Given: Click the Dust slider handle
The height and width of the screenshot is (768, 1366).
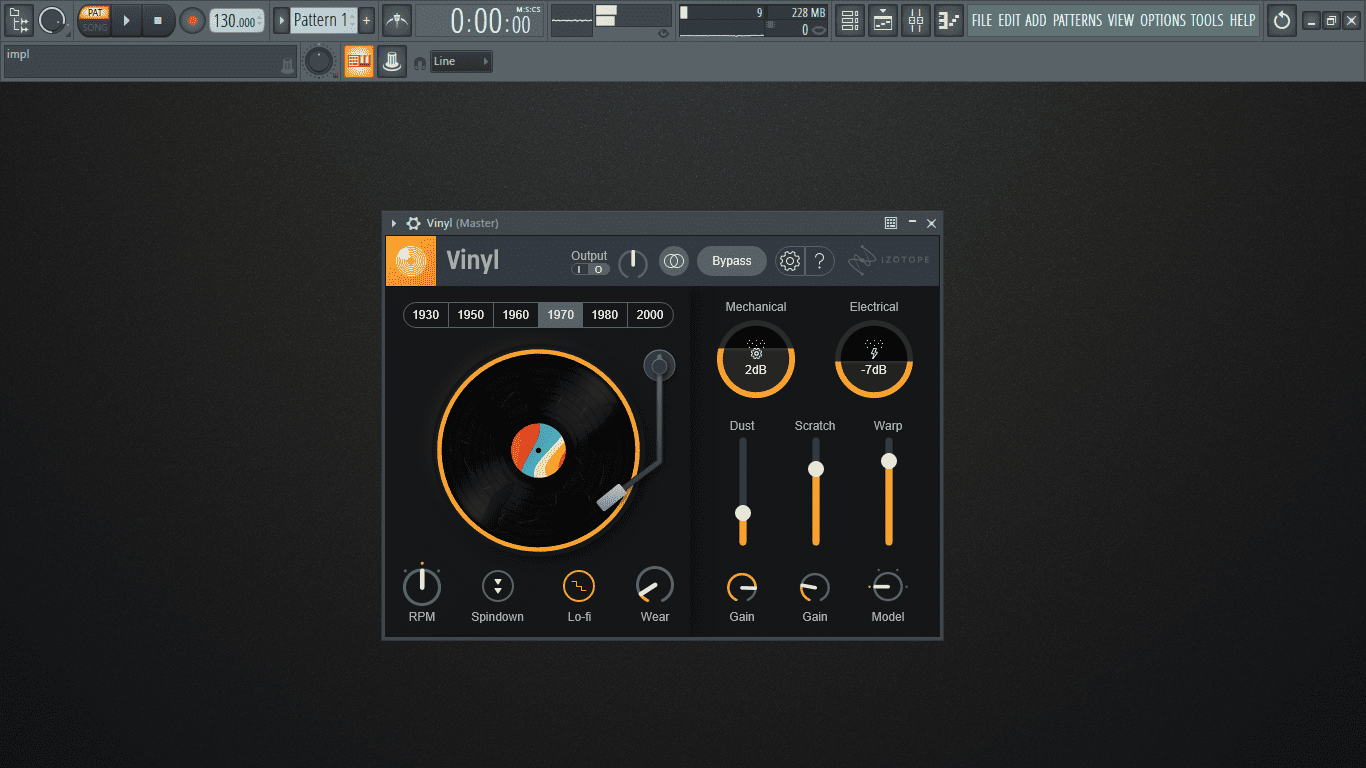Looking at the screenshot, I should click(x=742, y=513).
